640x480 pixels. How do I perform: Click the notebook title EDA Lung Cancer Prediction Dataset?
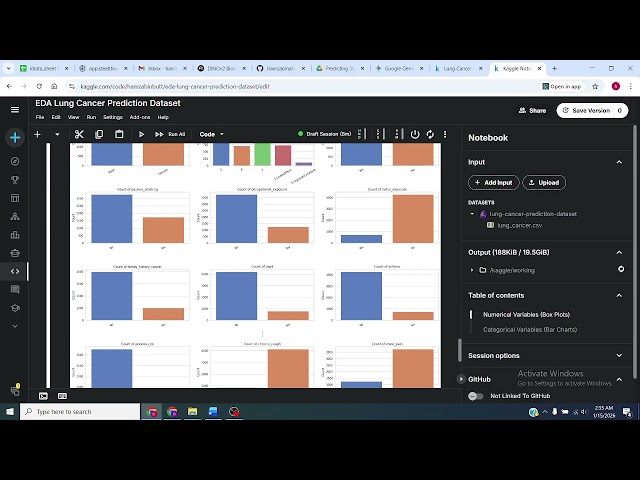[108, 103]
